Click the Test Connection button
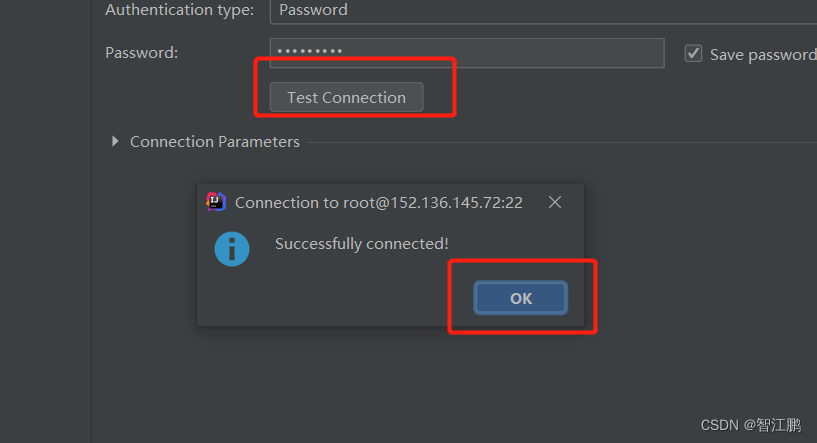817x443 pixels. 346,97
